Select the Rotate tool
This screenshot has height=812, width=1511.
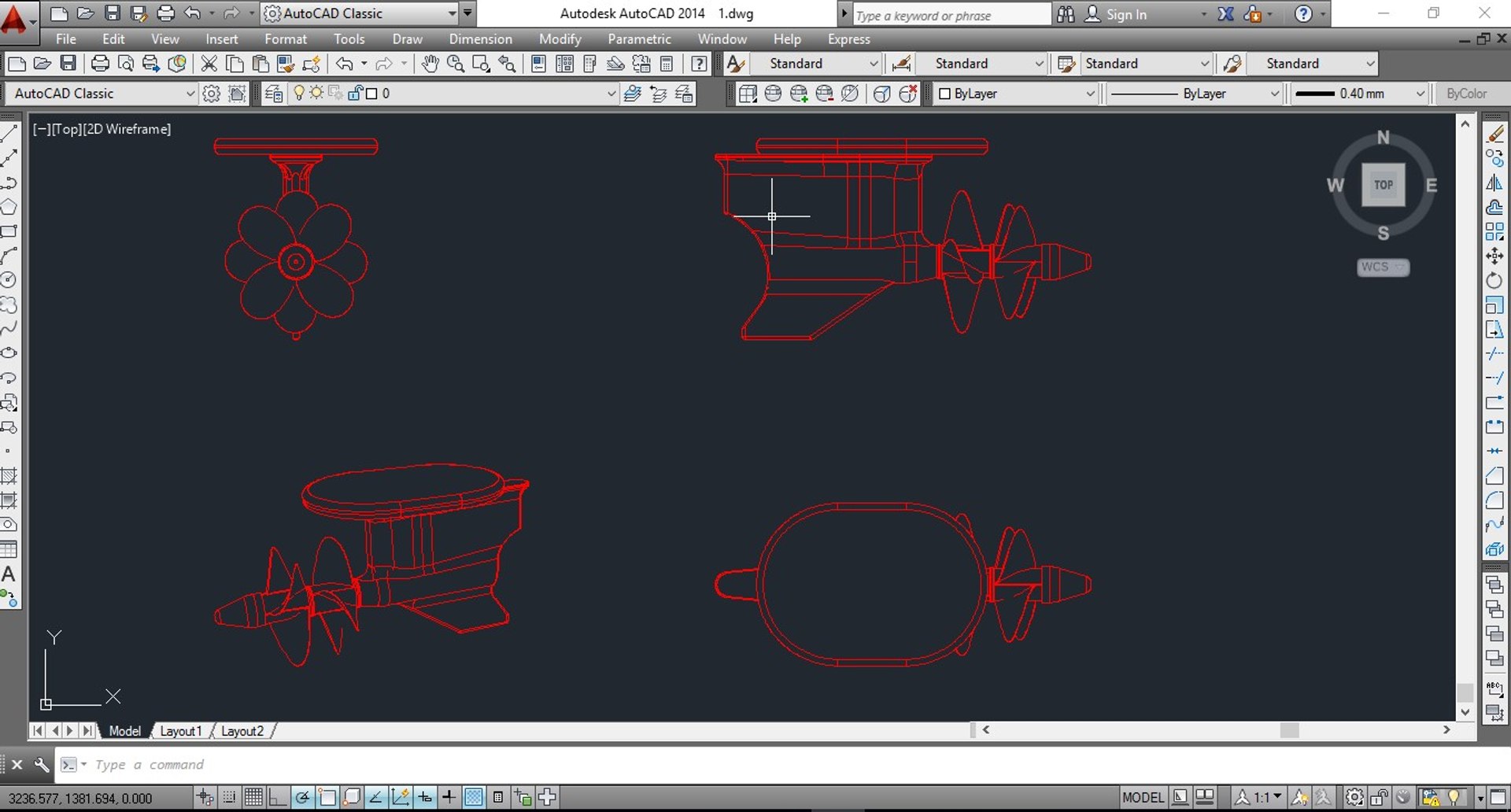point(1495,280)
